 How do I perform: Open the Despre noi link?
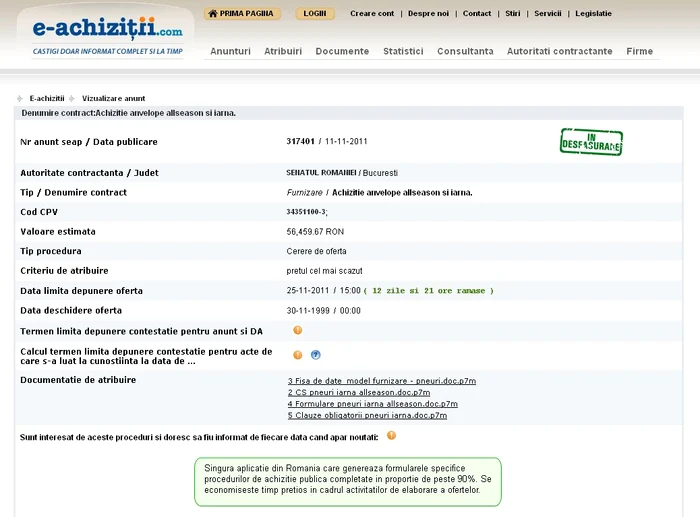(428, 13)
